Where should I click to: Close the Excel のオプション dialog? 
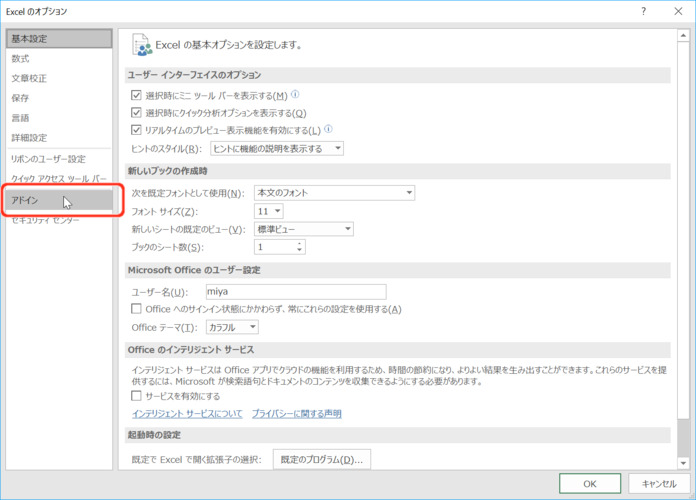pos(678,11)
